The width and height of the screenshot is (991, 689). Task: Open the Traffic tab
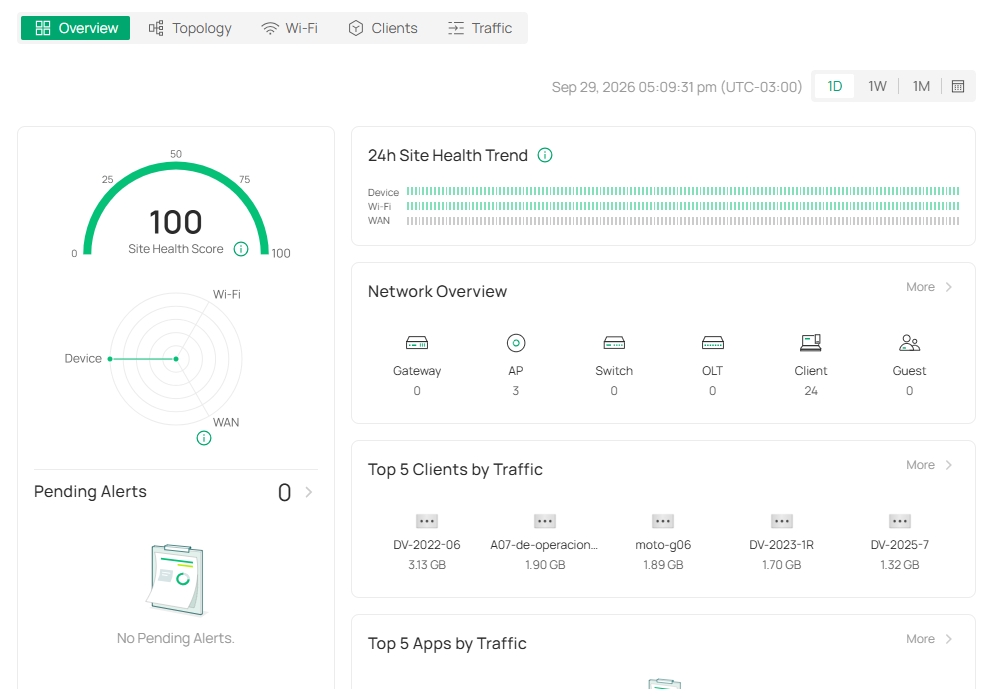(x=480, y=28)
